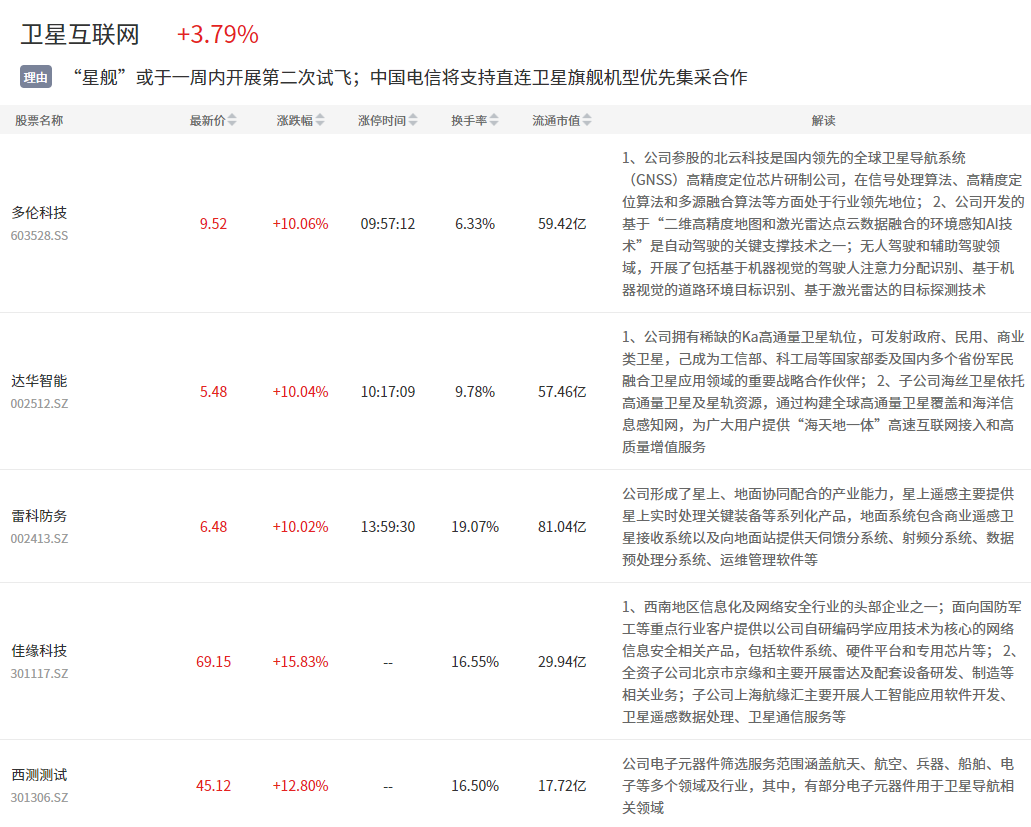Click price 6.48 for 雷科防务

pos(214,527)
